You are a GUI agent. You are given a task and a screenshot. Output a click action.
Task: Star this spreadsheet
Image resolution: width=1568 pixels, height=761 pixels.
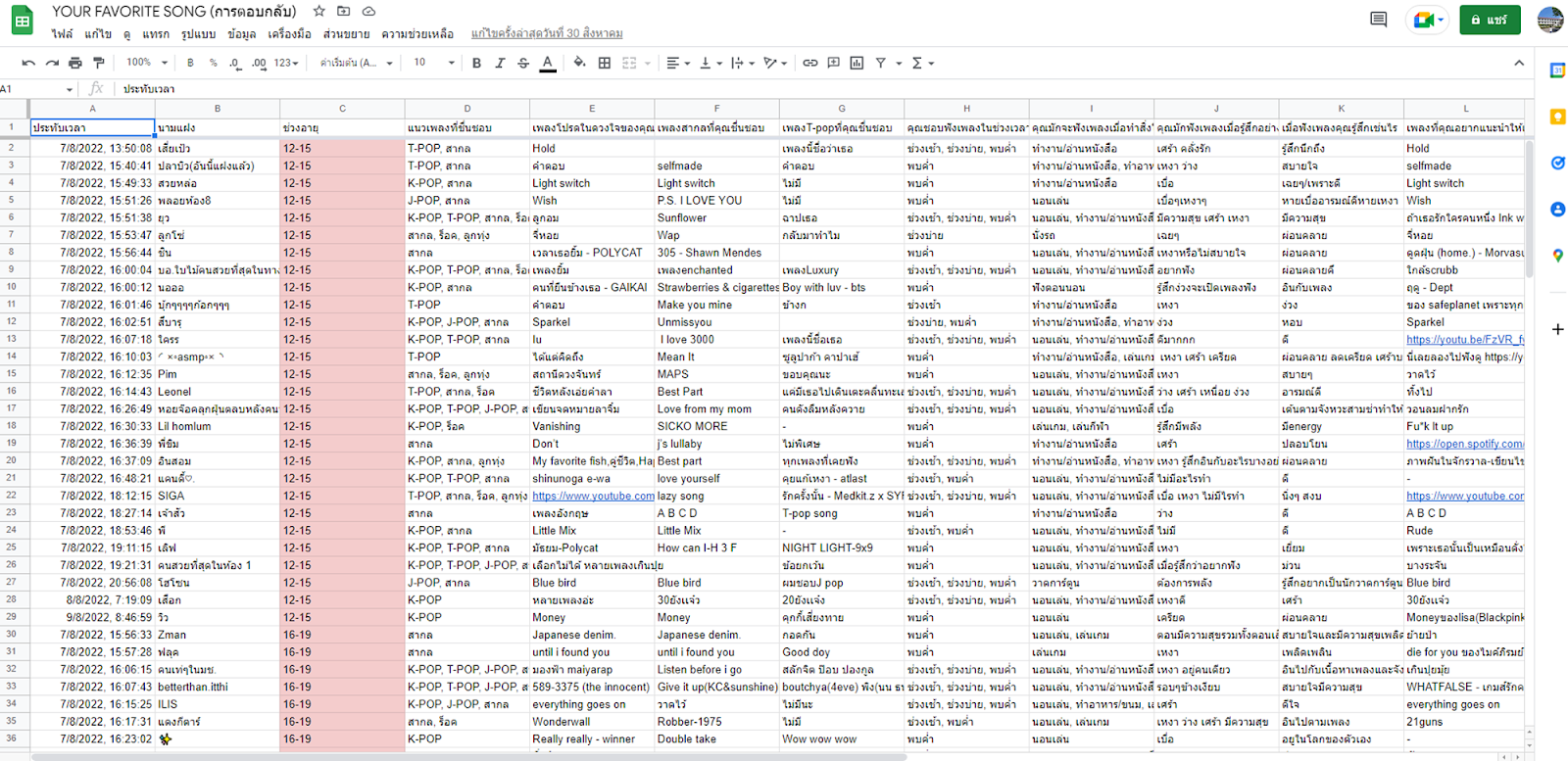[x=318, y=12]
